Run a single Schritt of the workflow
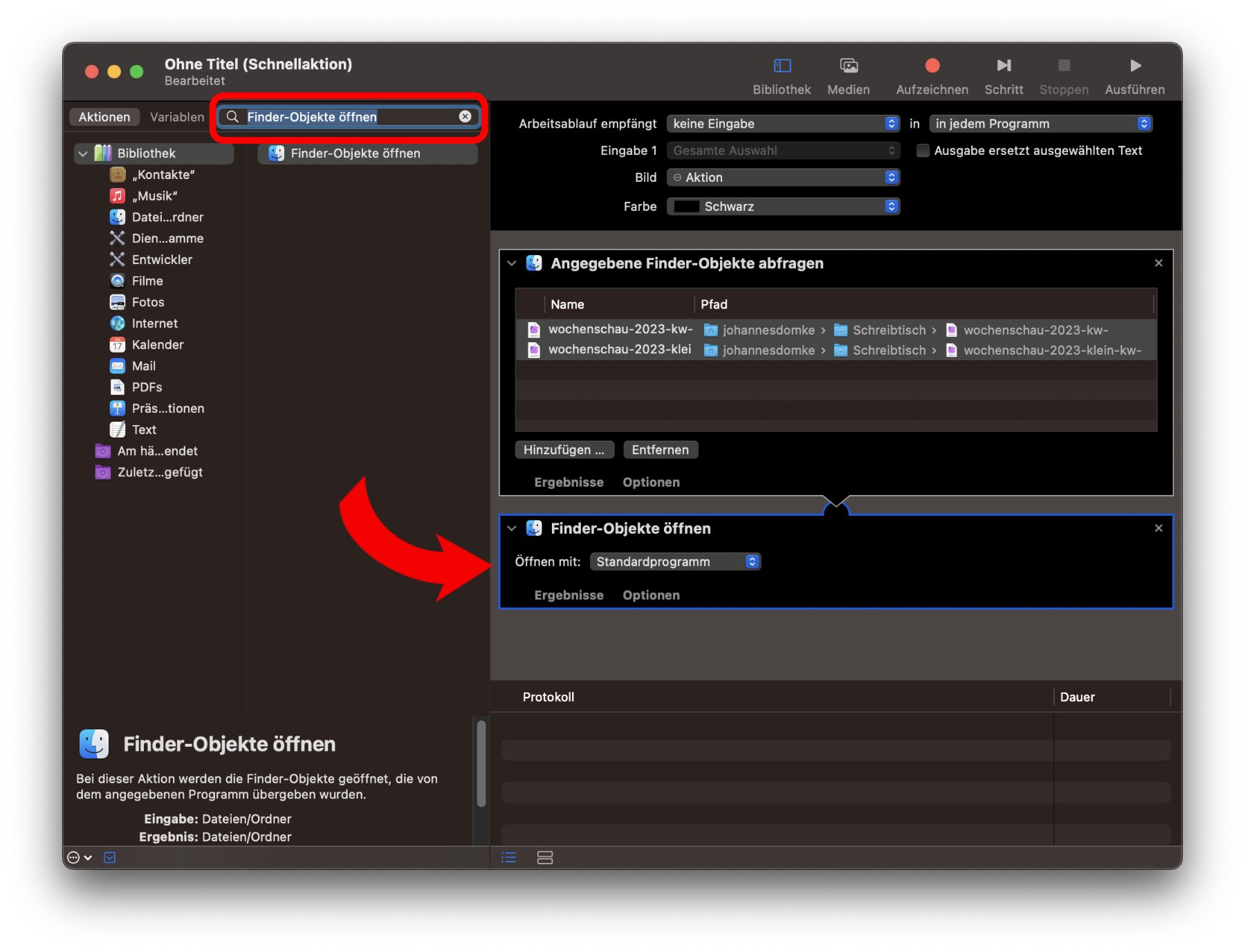Screen dimensions: 1245x952 click(x=1004, y=66)
